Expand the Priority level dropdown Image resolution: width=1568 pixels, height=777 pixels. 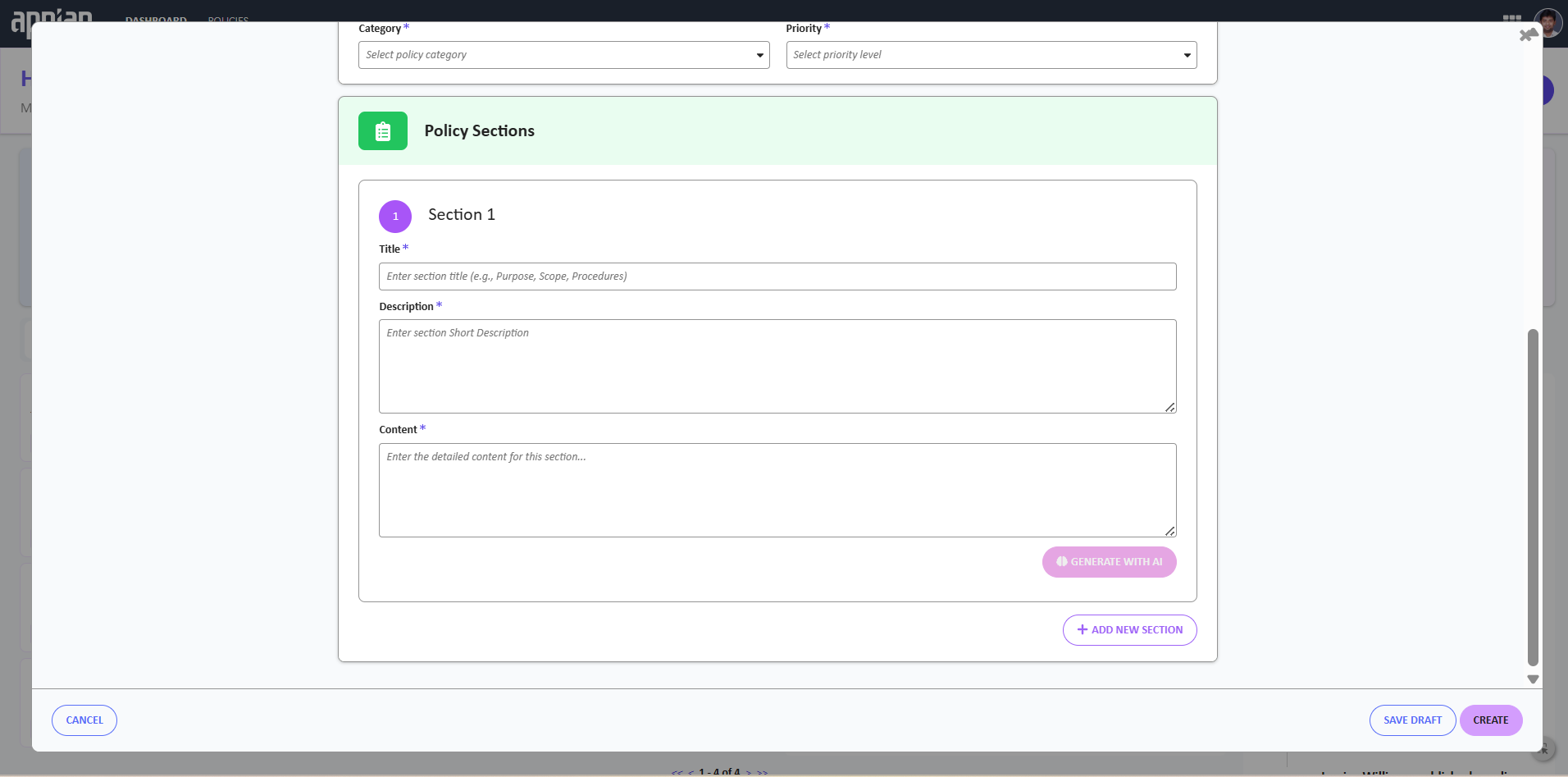(x=991, y=55)
